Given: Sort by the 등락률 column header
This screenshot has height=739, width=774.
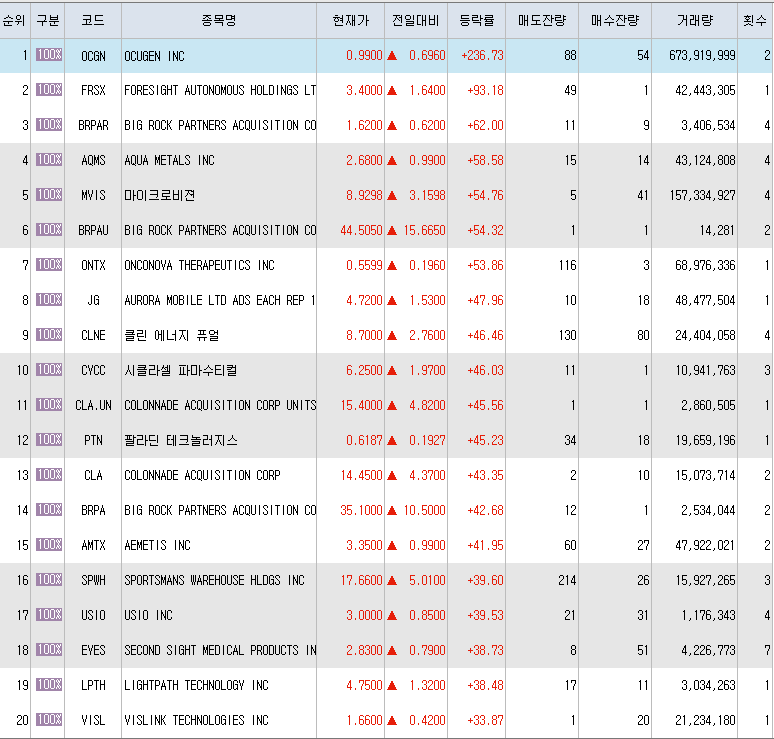Looking at the screenshot, I should tap(477, 20).
